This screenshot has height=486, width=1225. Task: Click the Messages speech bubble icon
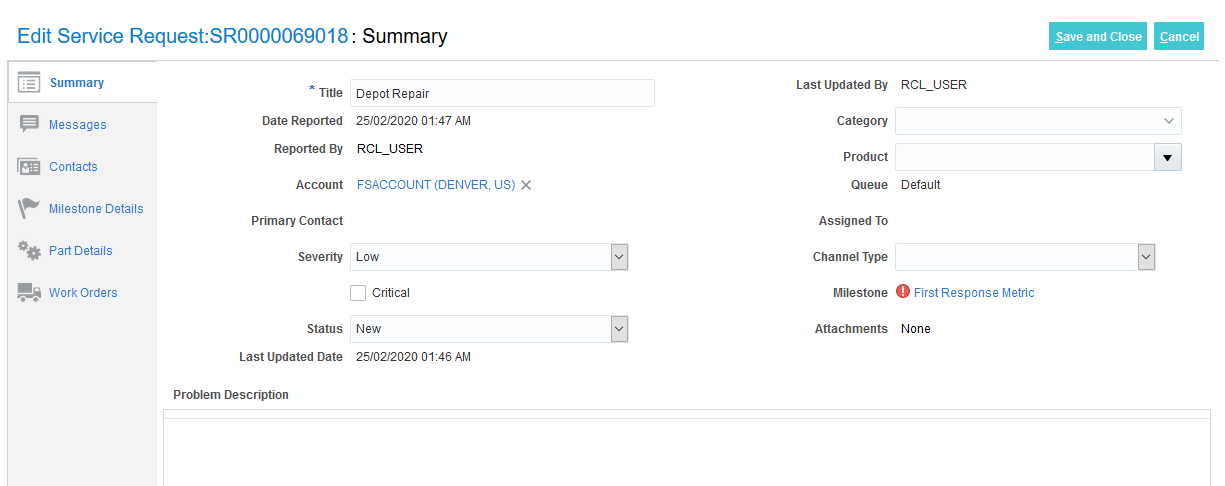(29, 124)
